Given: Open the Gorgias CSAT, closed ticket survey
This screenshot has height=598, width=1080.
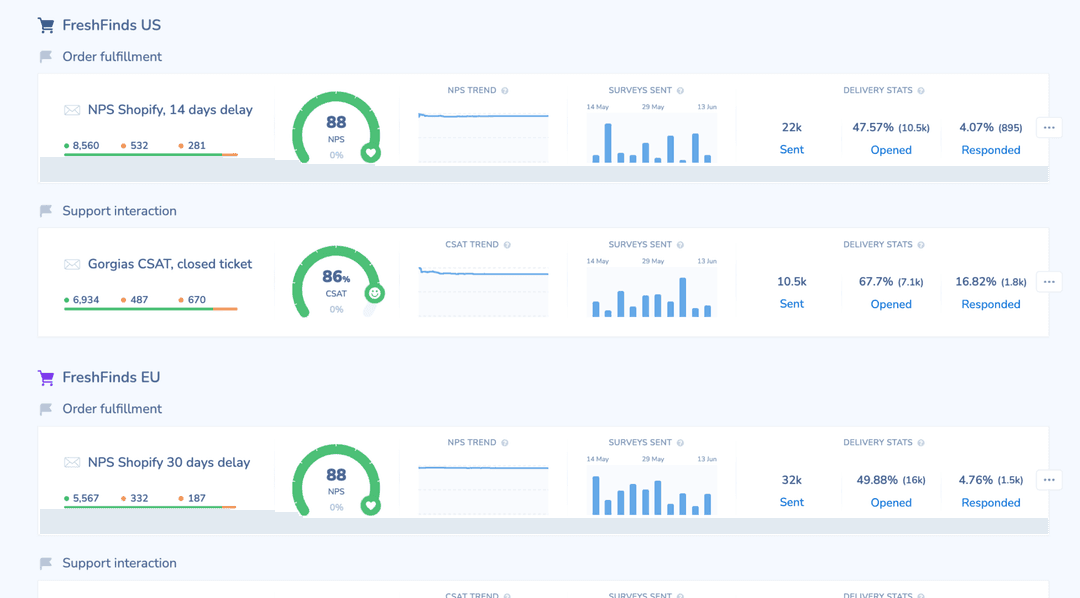Looking at the screenshot, I should 170,265.
